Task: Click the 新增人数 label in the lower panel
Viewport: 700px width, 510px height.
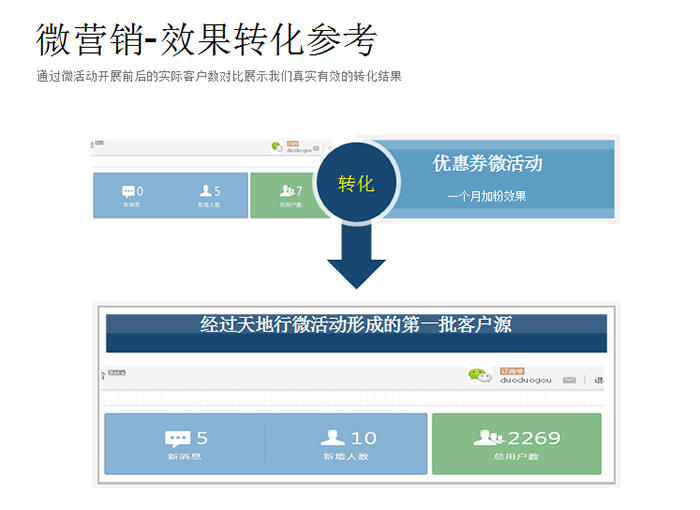Action: pyautogui.click(x=342, y=457)
